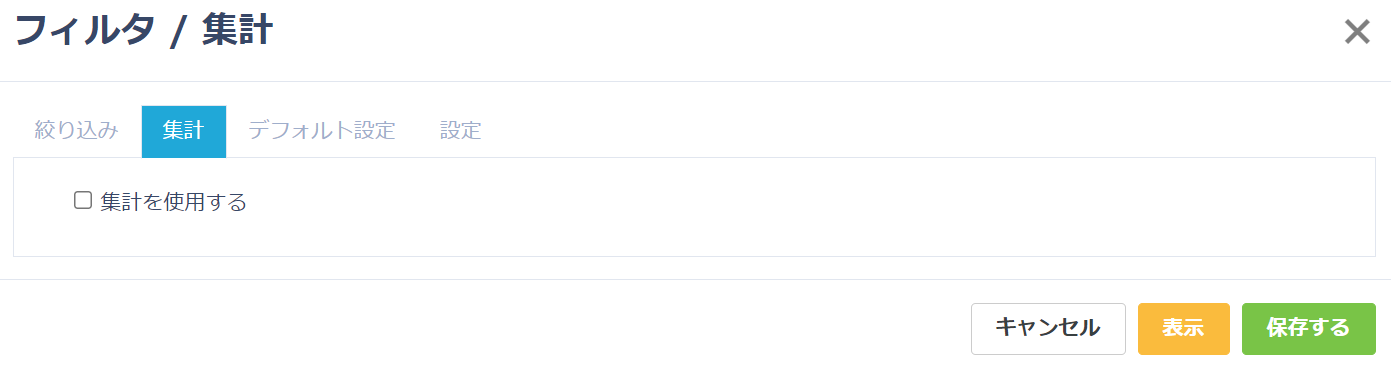The height and width of the screenshot is (368, 1391).
Task: Tick the box beside 集計を使用する
Action: pyautogui.click(x=83, y=200)
